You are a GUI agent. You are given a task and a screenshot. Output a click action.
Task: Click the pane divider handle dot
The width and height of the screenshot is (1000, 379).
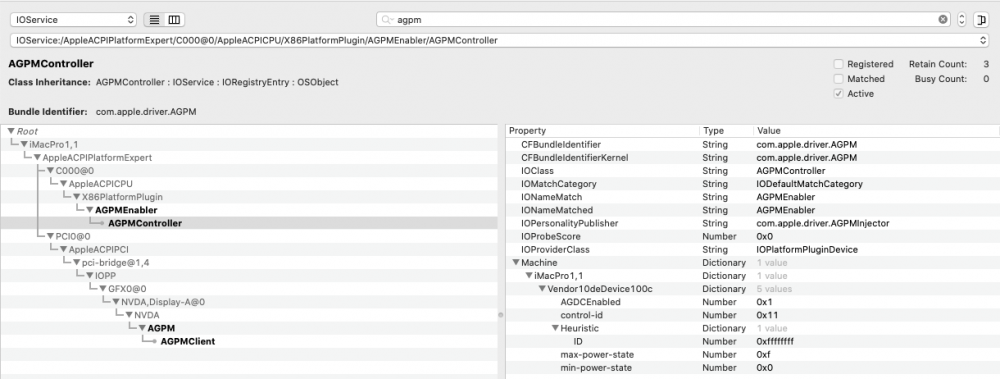(x=501, y=315)
